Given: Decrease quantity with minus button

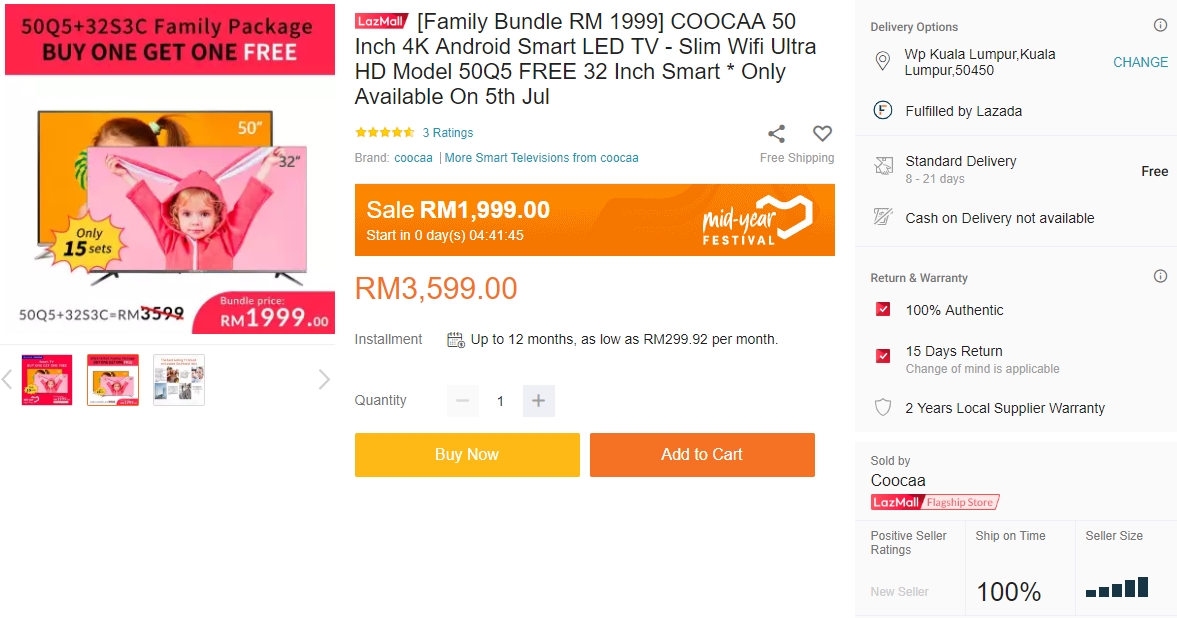Looking at the screenshot, I should (462, 401).
